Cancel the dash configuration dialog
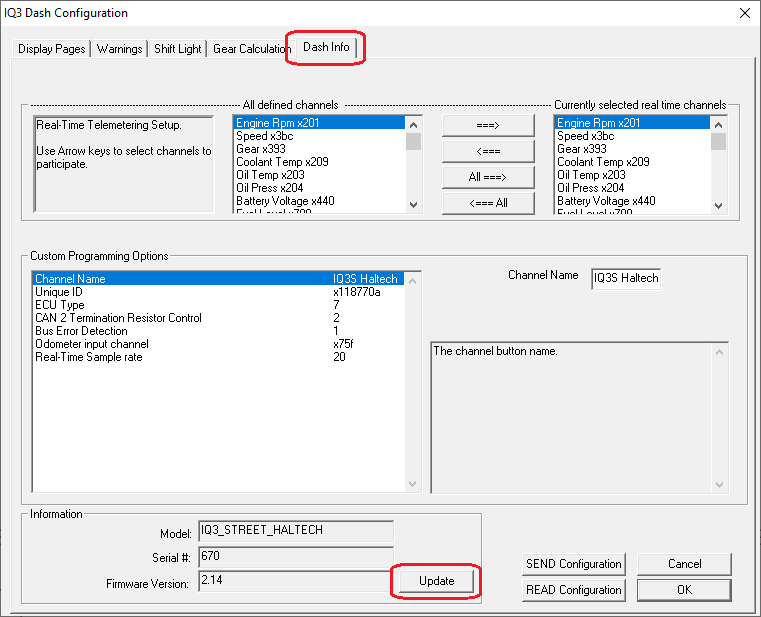761x617 pixels. [x=684, y=564]
